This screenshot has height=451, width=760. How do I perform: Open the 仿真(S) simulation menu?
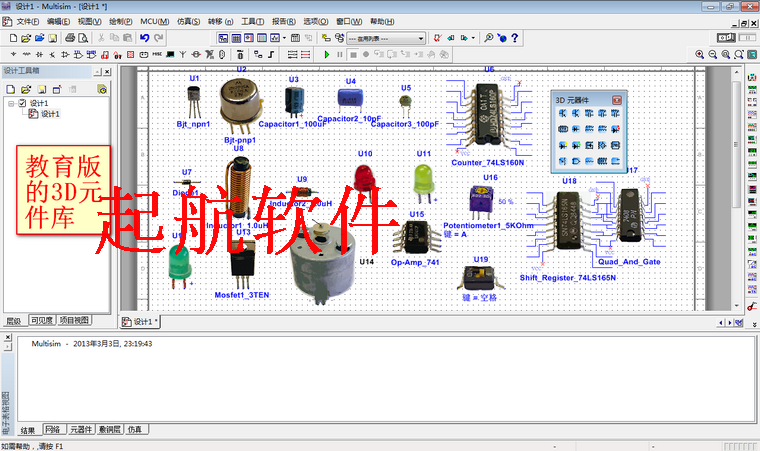(187, 21)
